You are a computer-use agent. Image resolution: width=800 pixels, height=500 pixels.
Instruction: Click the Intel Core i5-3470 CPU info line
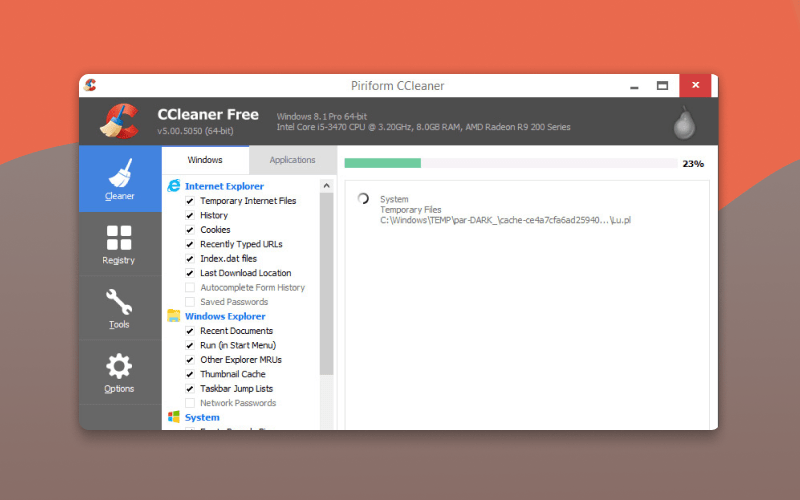pos(423,127)
